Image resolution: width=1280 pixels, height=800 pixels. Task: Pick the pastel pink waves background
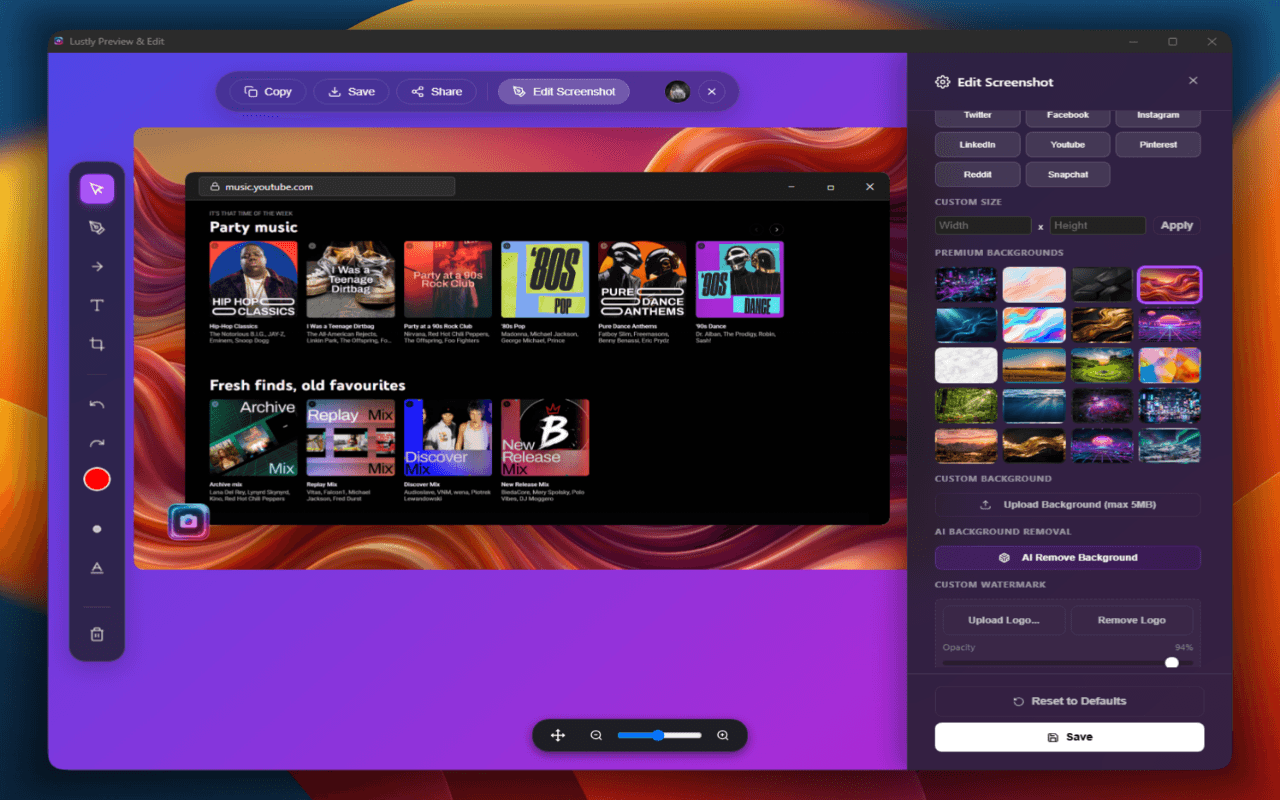tap(1034, 284)
